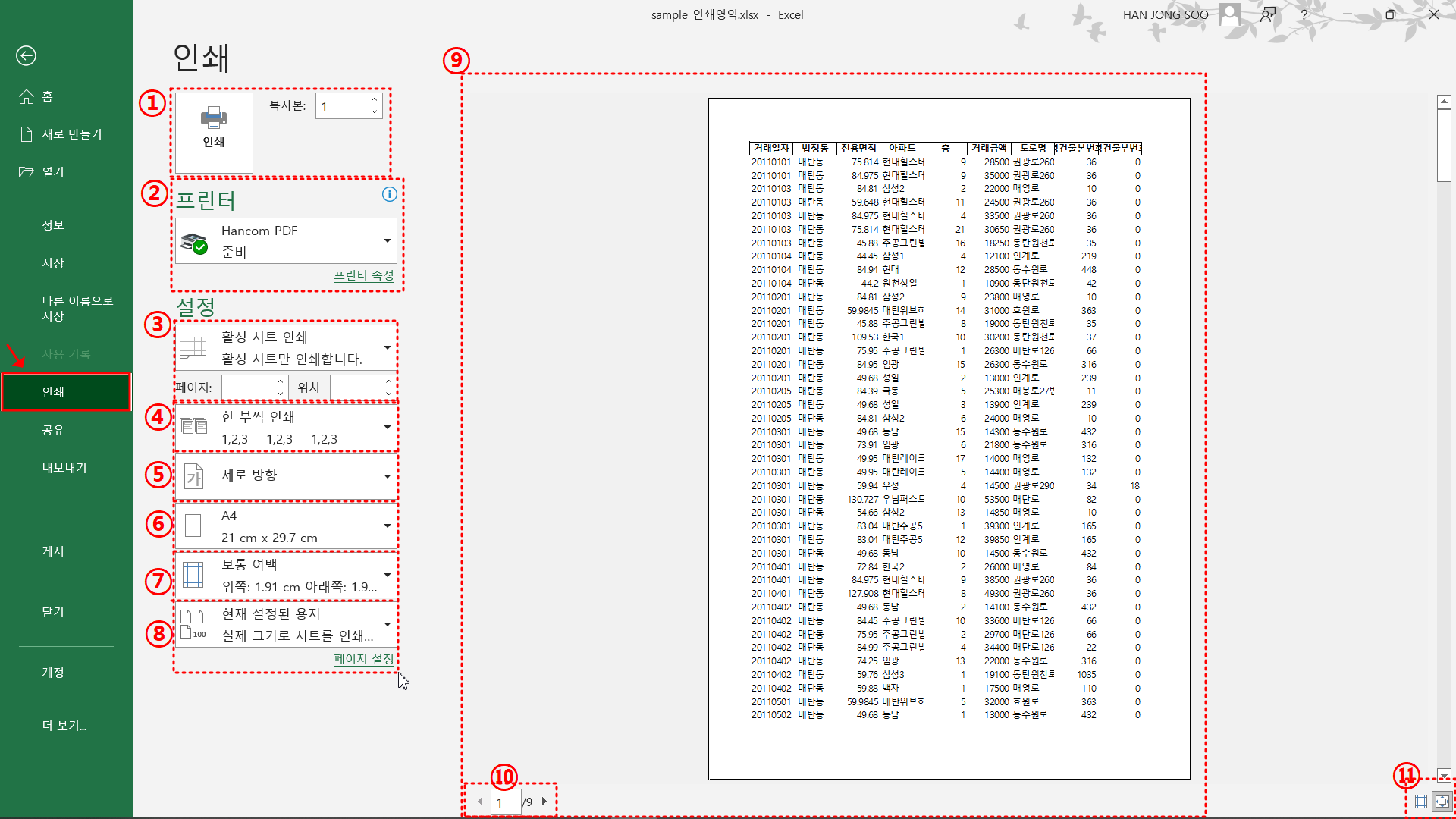Toggle the zoom to page icon
1456x819 pixels.
pyautogui.click(x=1442, y=802)
